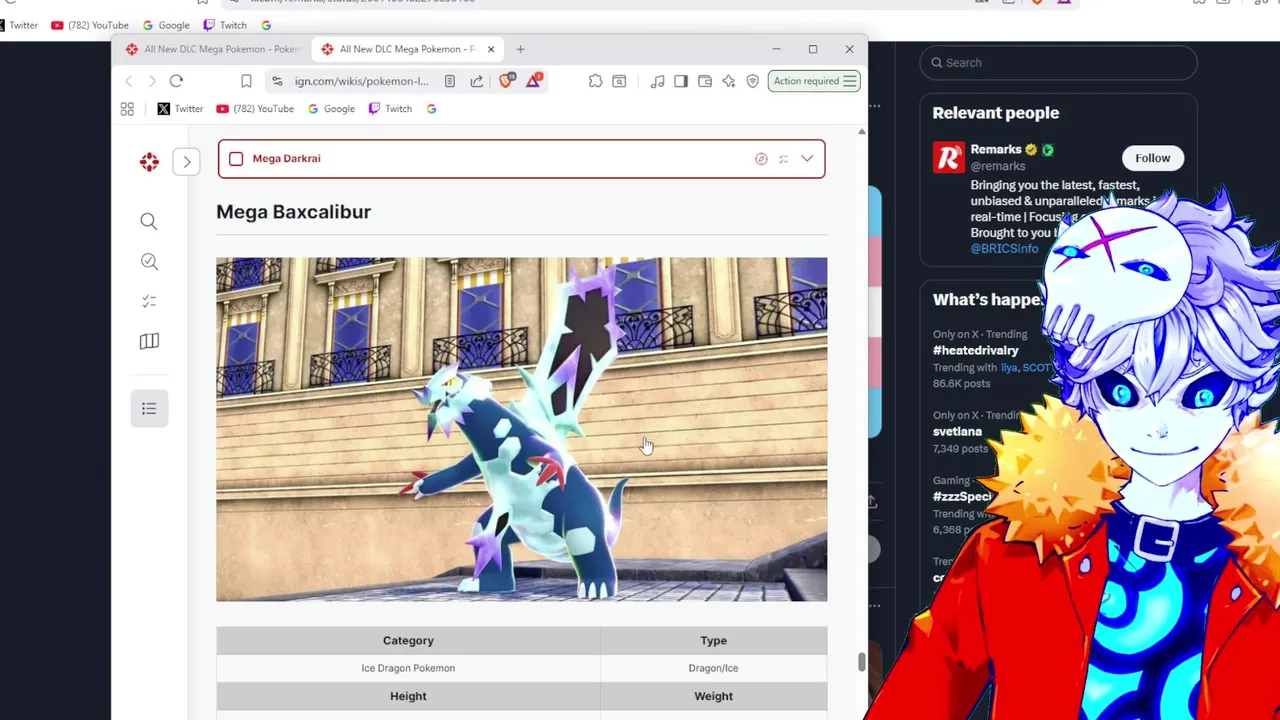Open the unlabeled Google G bookmark

(x=432, y=109)
